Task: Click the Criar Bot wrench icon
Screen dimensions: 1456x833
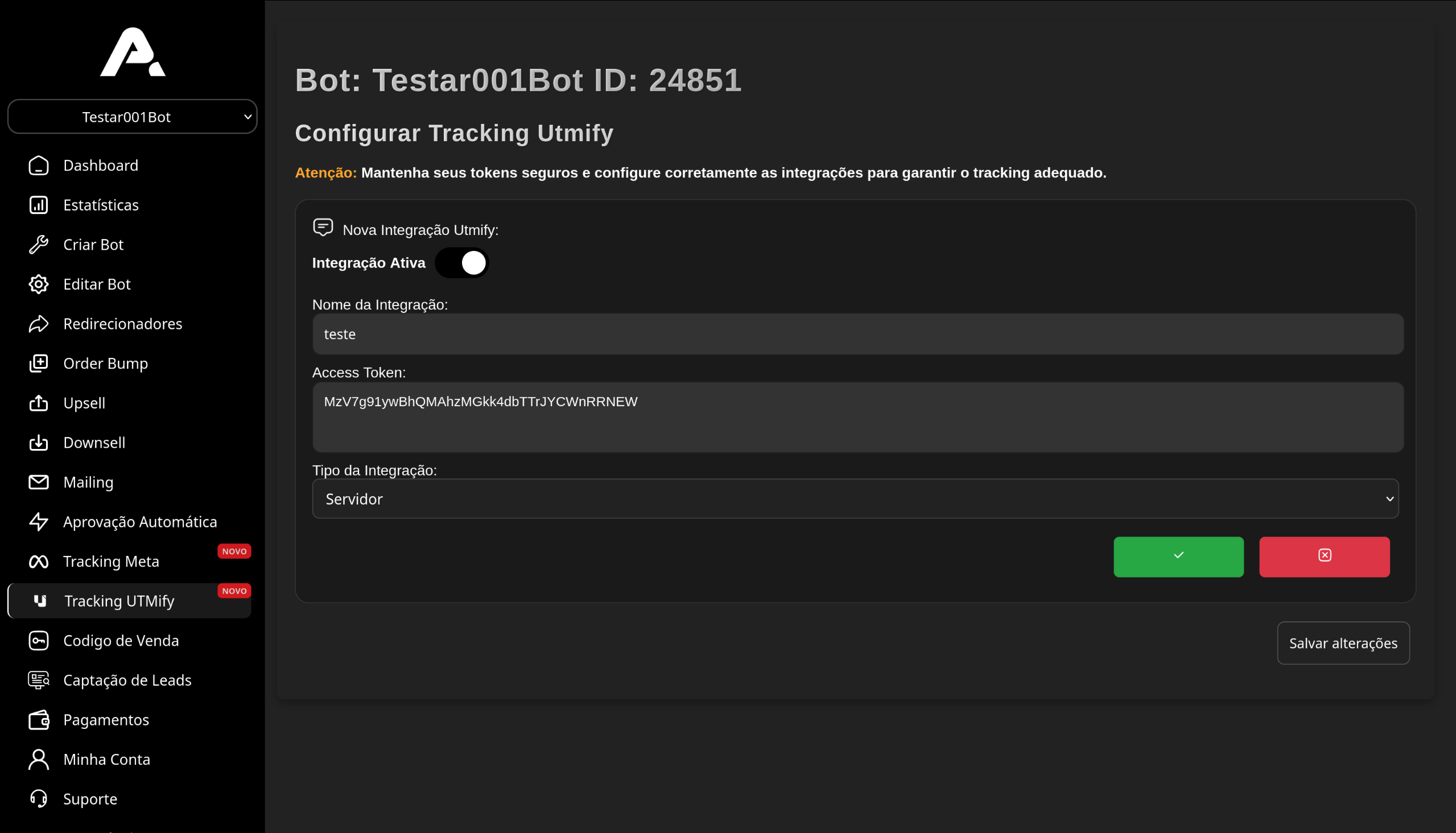Action: 38,244
